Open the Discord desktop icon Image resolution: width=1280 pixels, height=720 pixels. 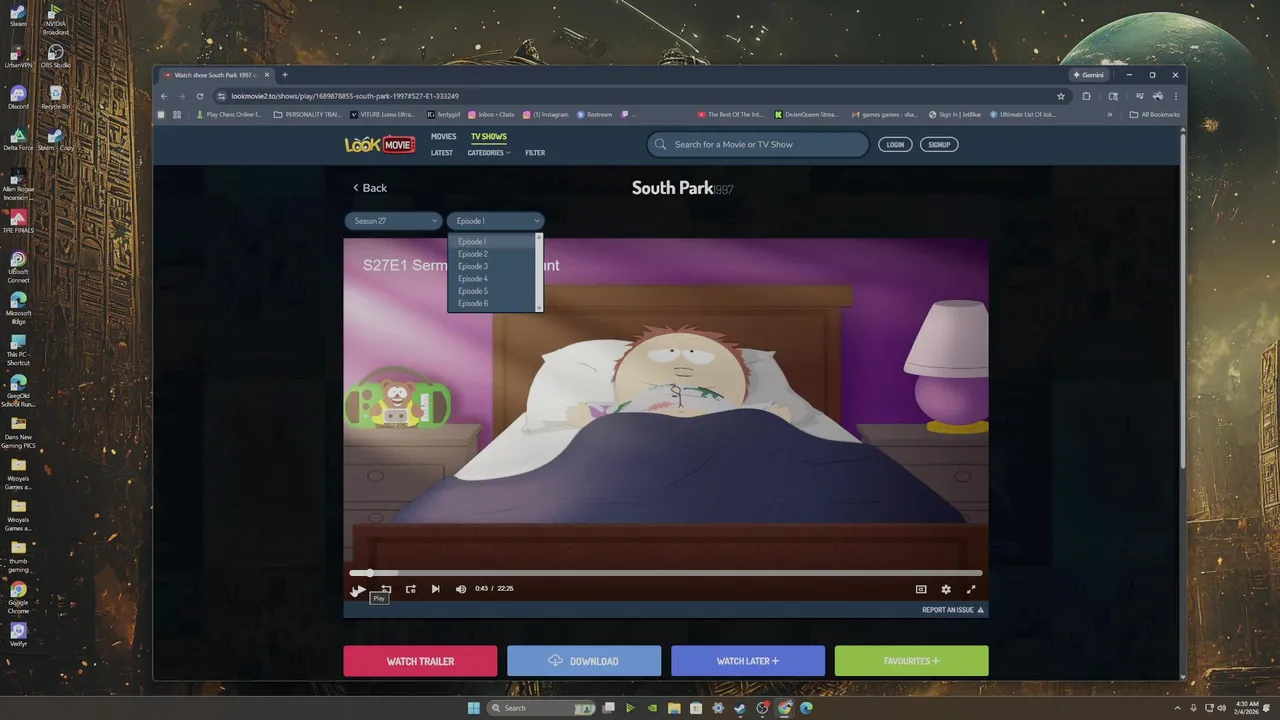18,97
